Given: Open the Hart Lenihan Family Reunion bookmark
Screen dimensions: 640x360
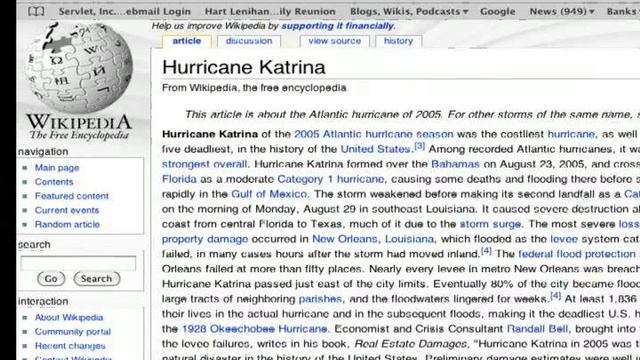Looking at the screenshot, I should point(270,11).
